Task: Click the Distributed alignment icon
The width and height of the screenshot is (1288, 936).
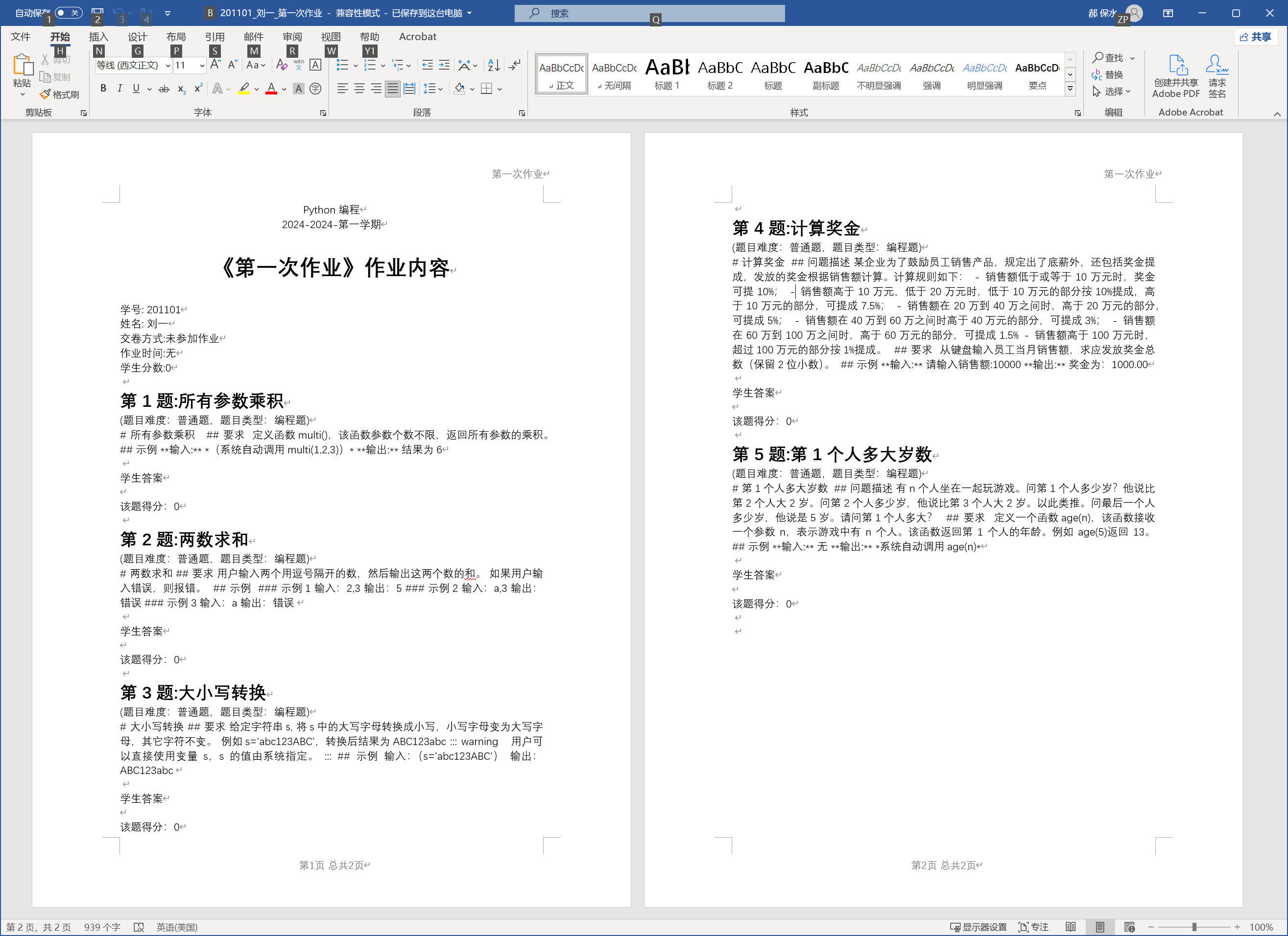Action: 409,89
